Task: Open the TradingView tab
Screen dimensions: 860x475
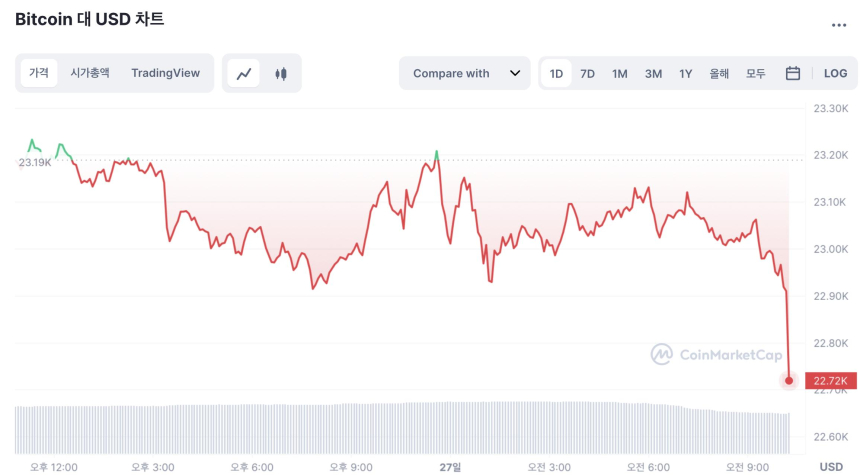Action: tap(165, 73)
